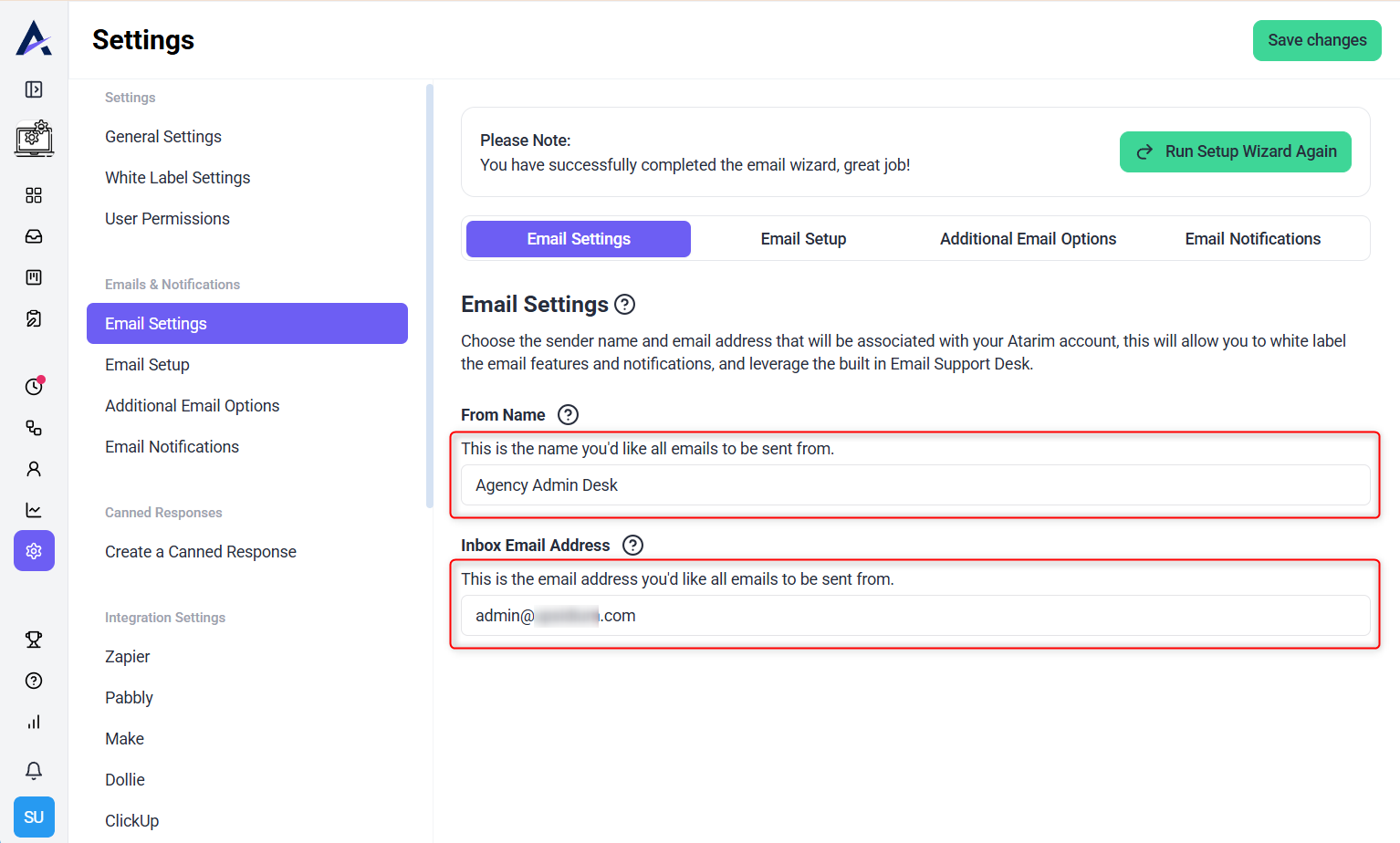
Task: Open the inbox tray icon
Action: (x=34, y=236)
